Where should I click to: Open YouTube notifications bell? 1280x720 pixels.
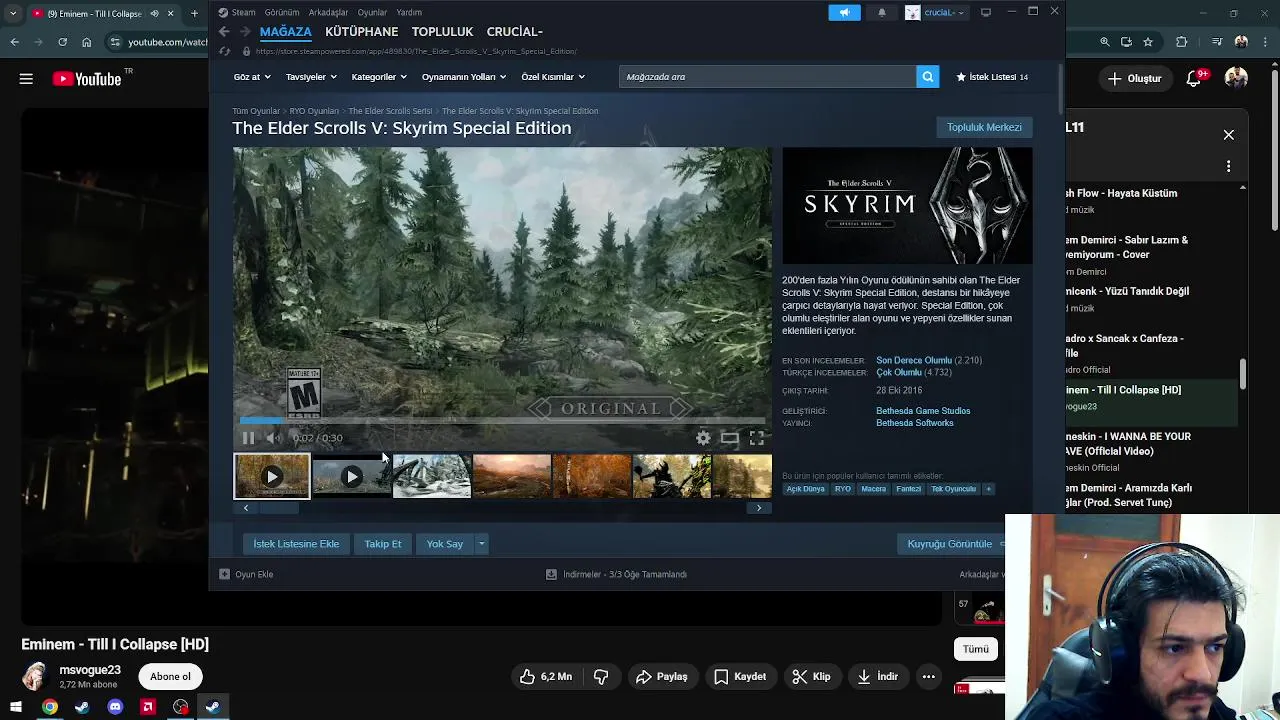1194,78
